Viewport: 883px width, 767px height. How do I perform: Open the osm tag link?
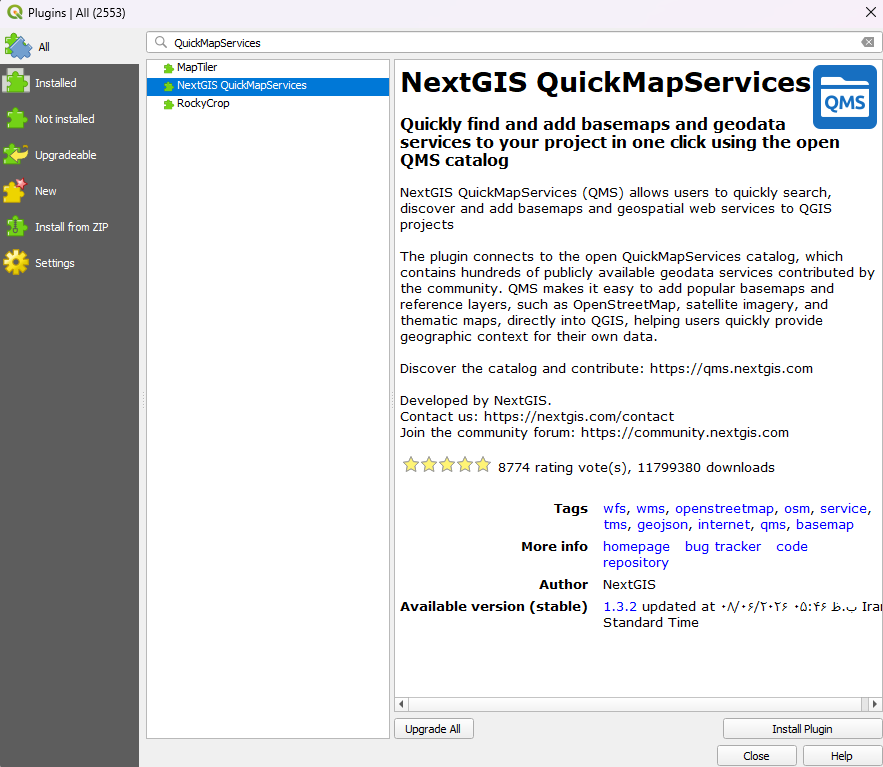pyautogui.click(x=797, y=509)
